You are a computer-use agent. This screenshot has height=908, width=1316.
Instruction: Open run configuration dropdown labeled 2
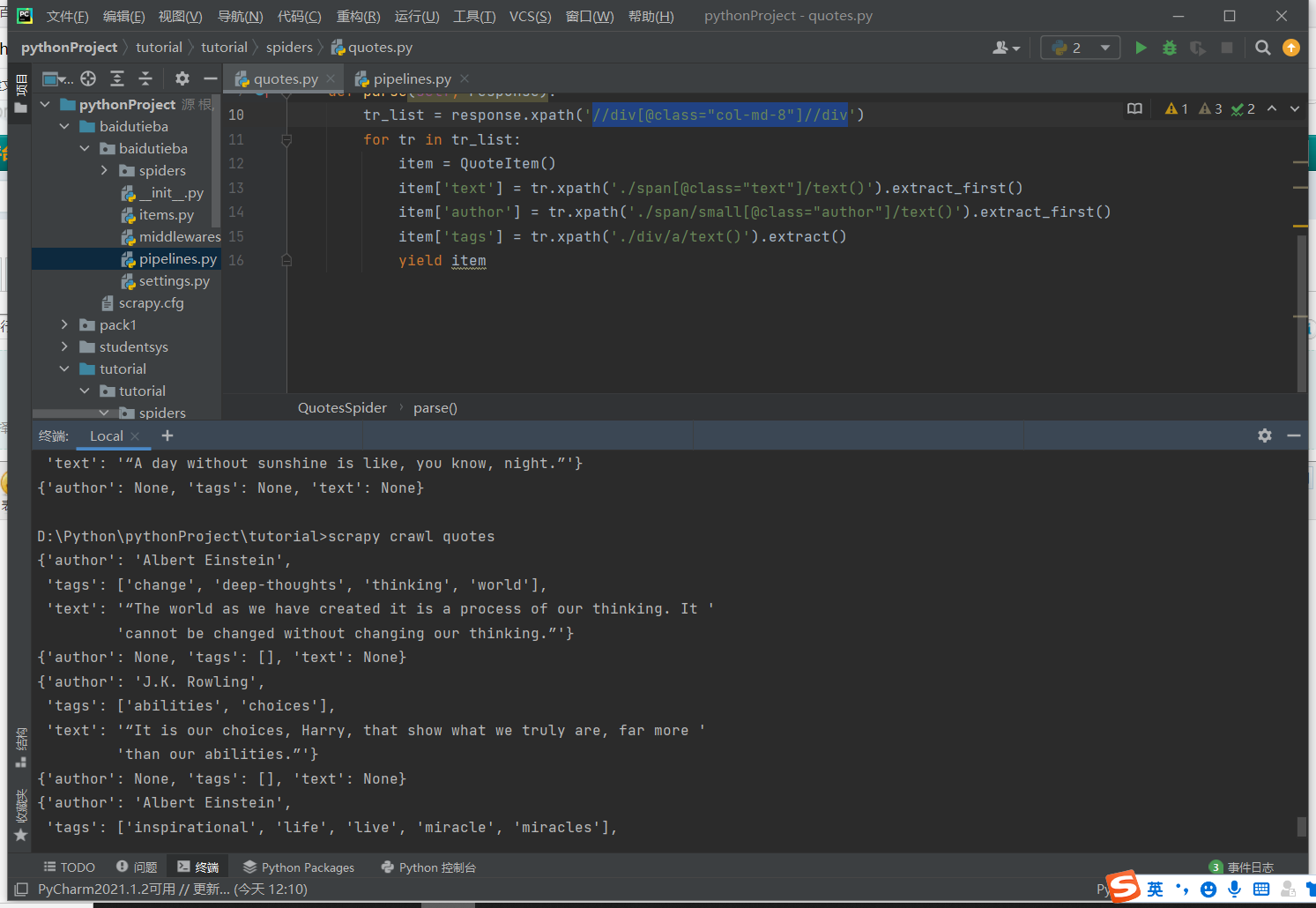1081,48
